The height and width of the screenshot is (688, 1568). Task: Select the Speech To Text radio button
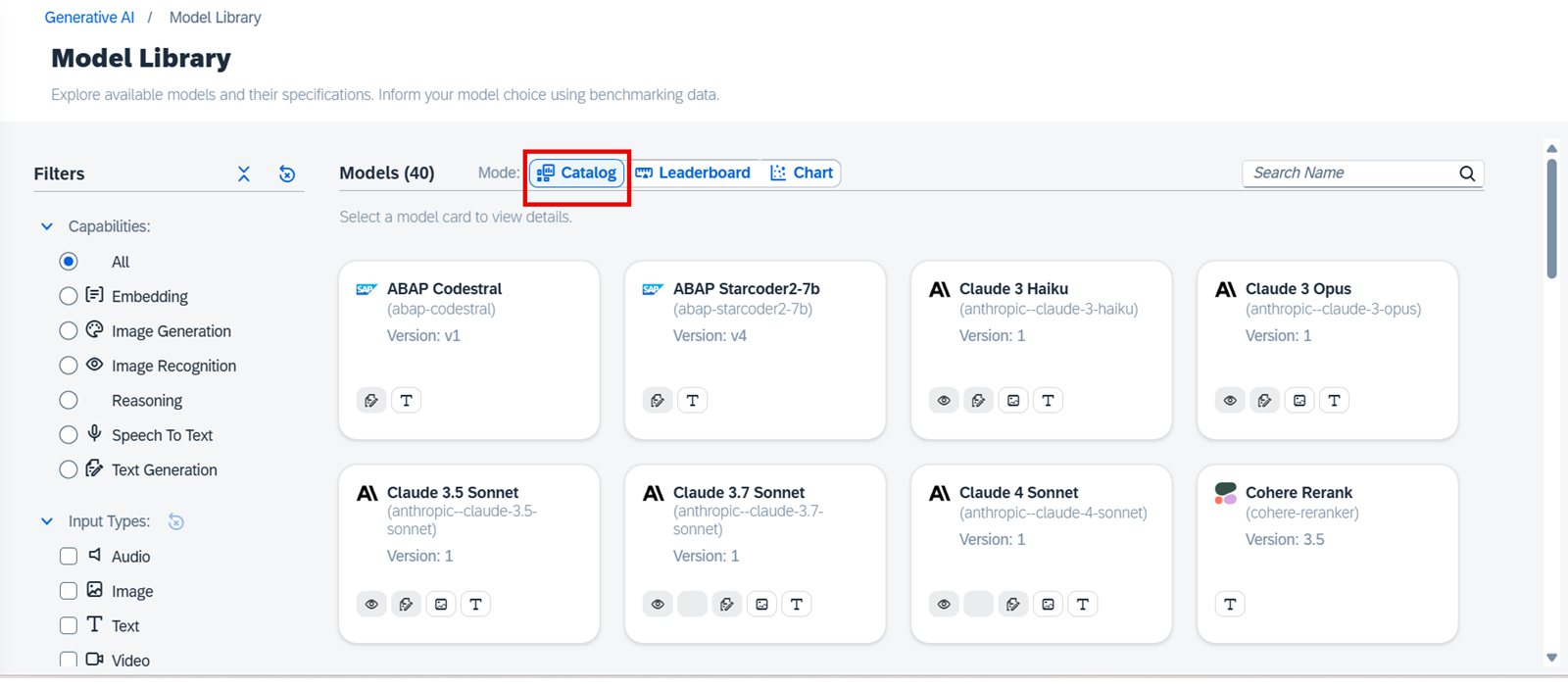click(x=69, y=435)
